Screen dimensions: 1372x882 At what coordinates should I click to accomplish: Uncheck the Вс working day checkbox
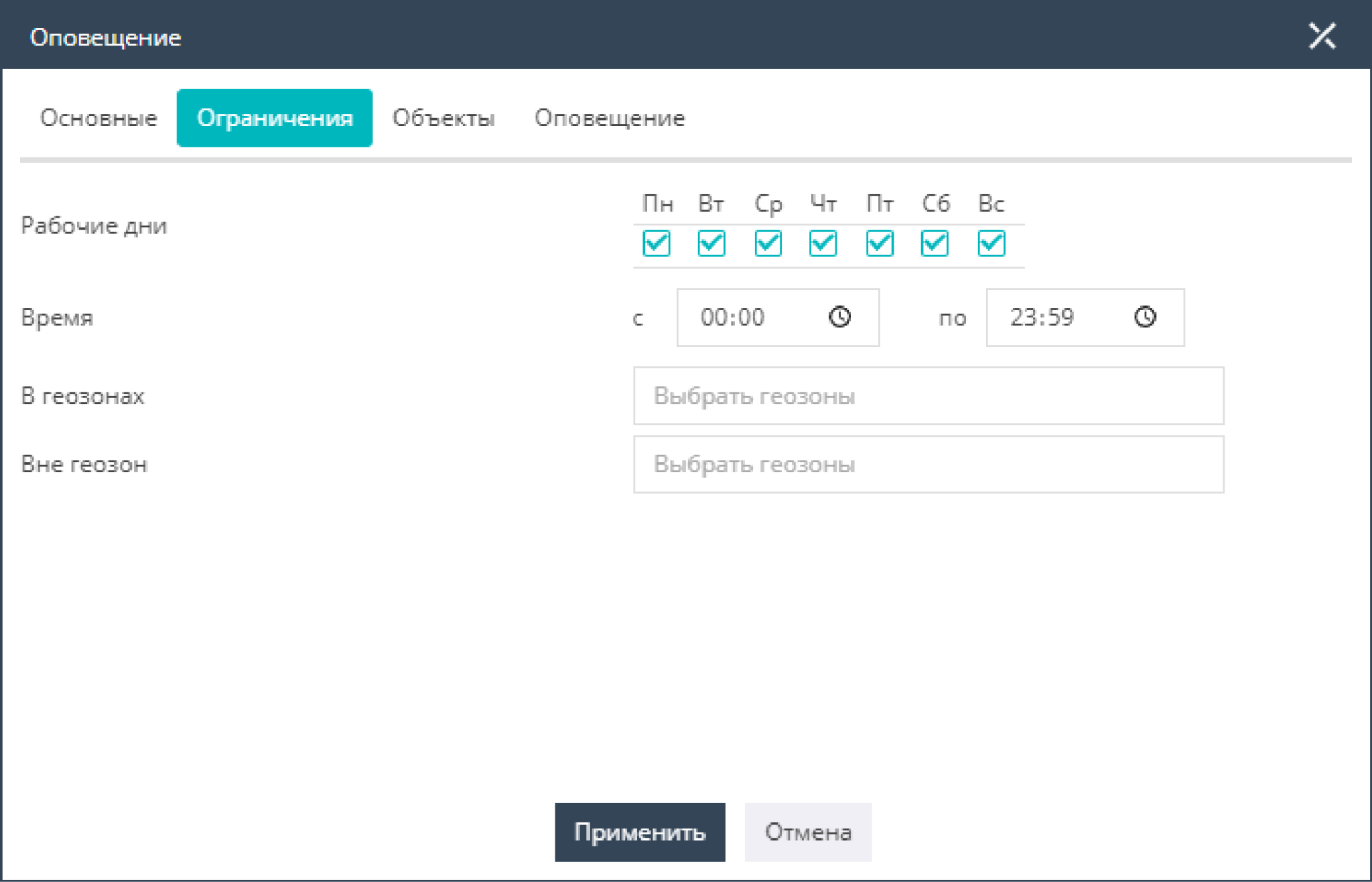pos(991,243)
